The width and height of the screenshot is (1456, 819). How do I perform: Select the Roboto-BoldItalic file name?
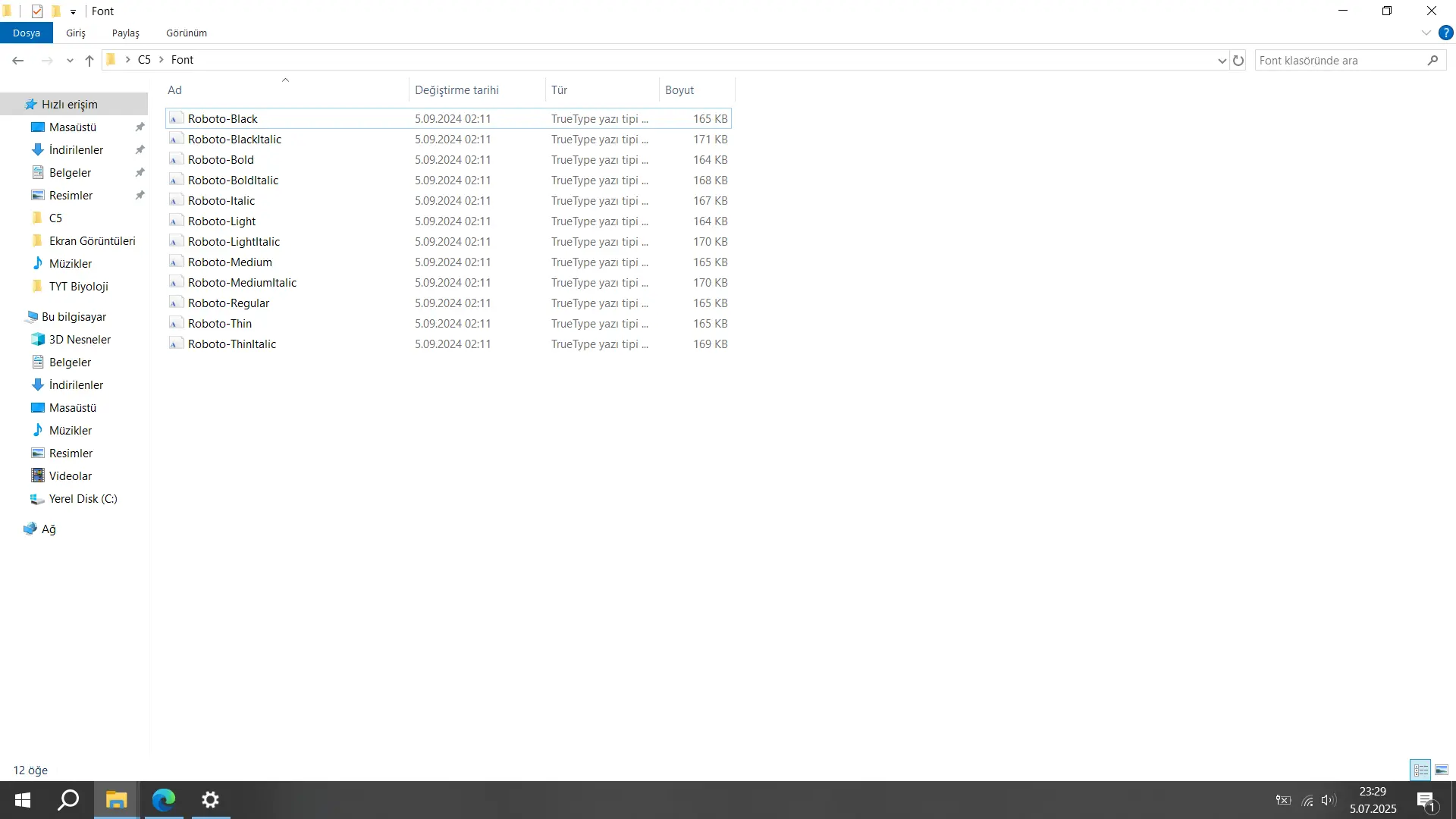click(x=233, y=180)
